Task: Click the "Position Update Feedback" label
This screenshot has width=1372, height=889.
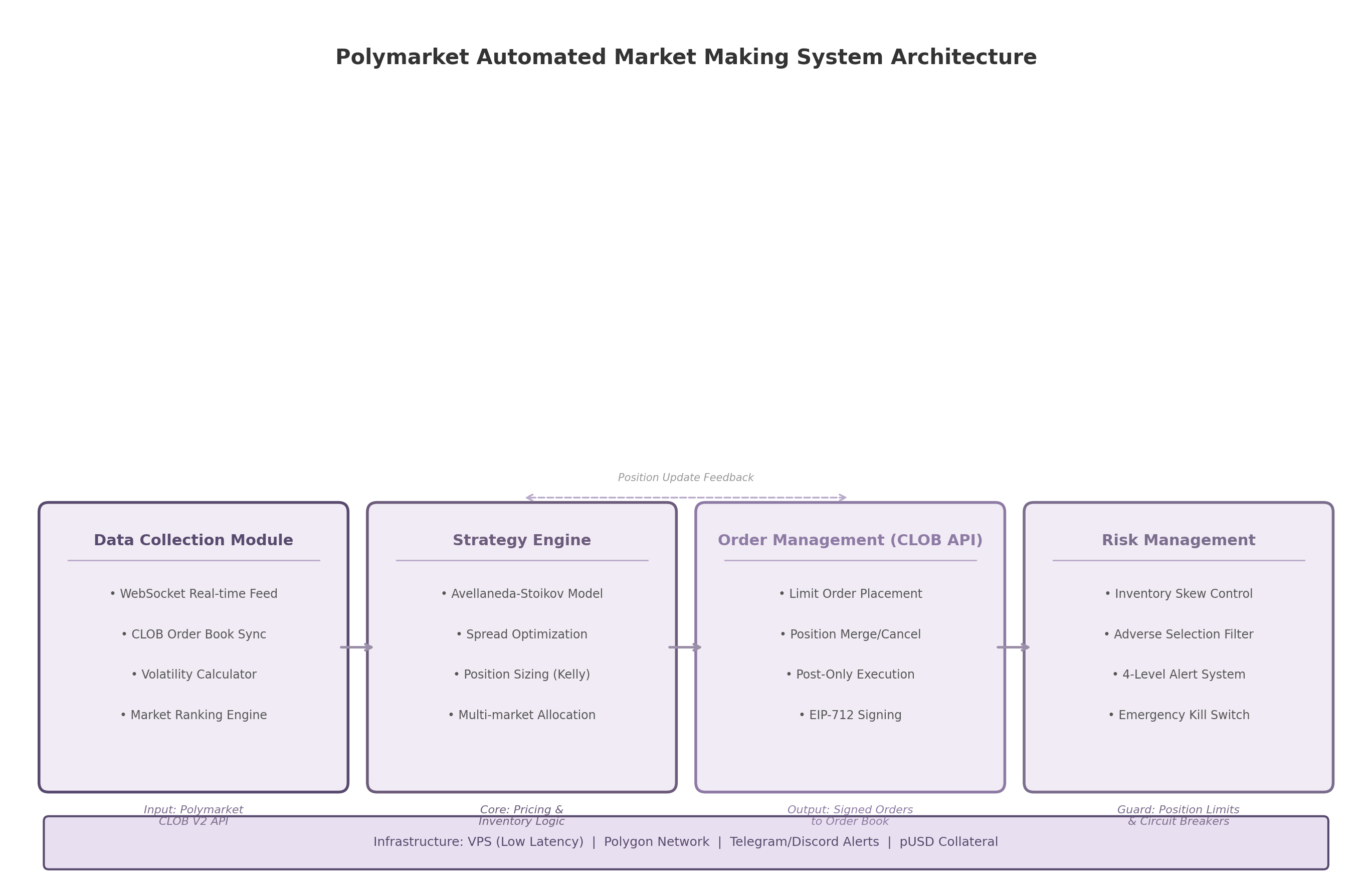Action: point(685,478)
